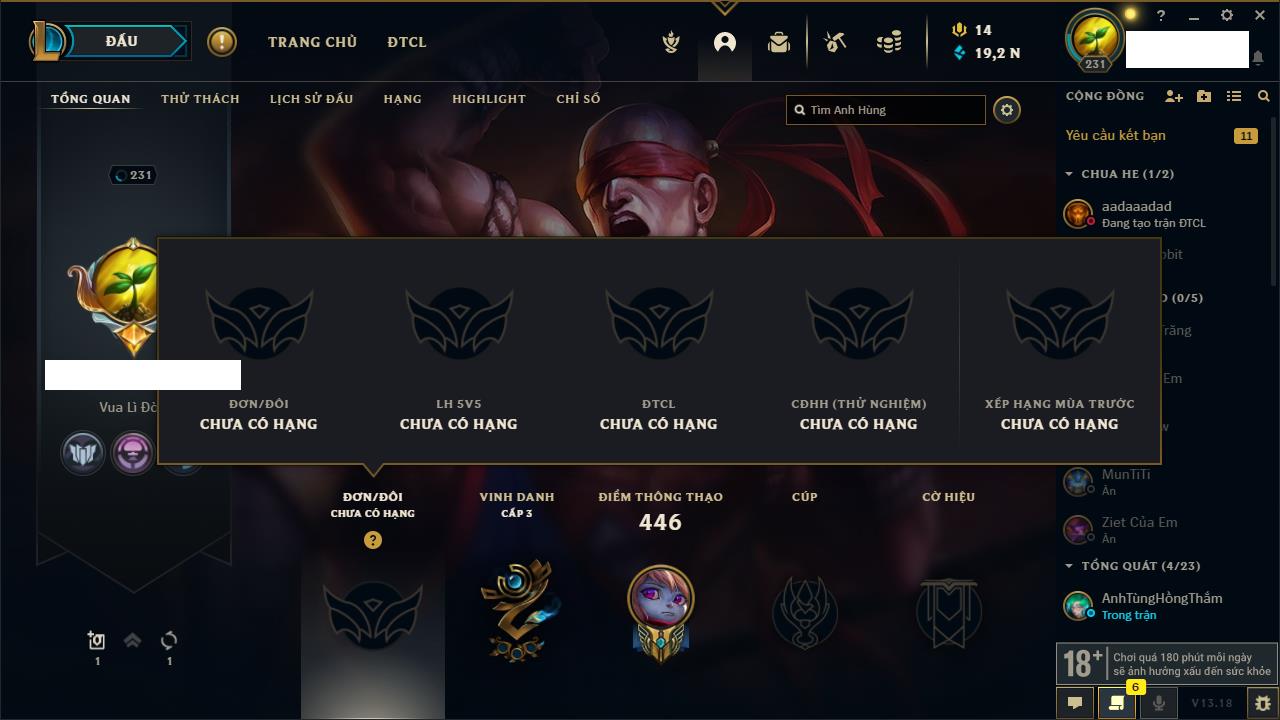Click the Tìm Anh Hùng search field
The width and height of the screenshot is (1280, 720).
[x=886, y=110]
